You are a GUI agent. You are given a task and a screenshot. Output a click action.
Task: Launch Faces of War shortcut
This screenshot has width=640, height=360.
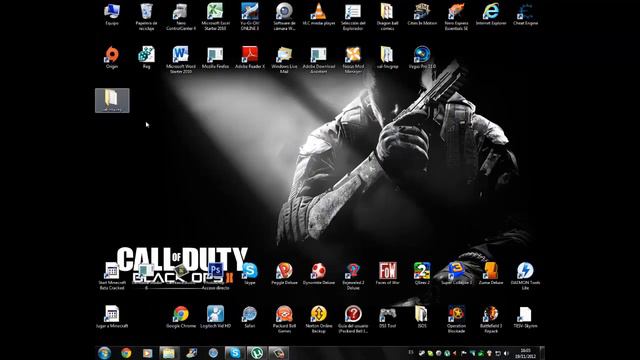click(x=387, y=273)
